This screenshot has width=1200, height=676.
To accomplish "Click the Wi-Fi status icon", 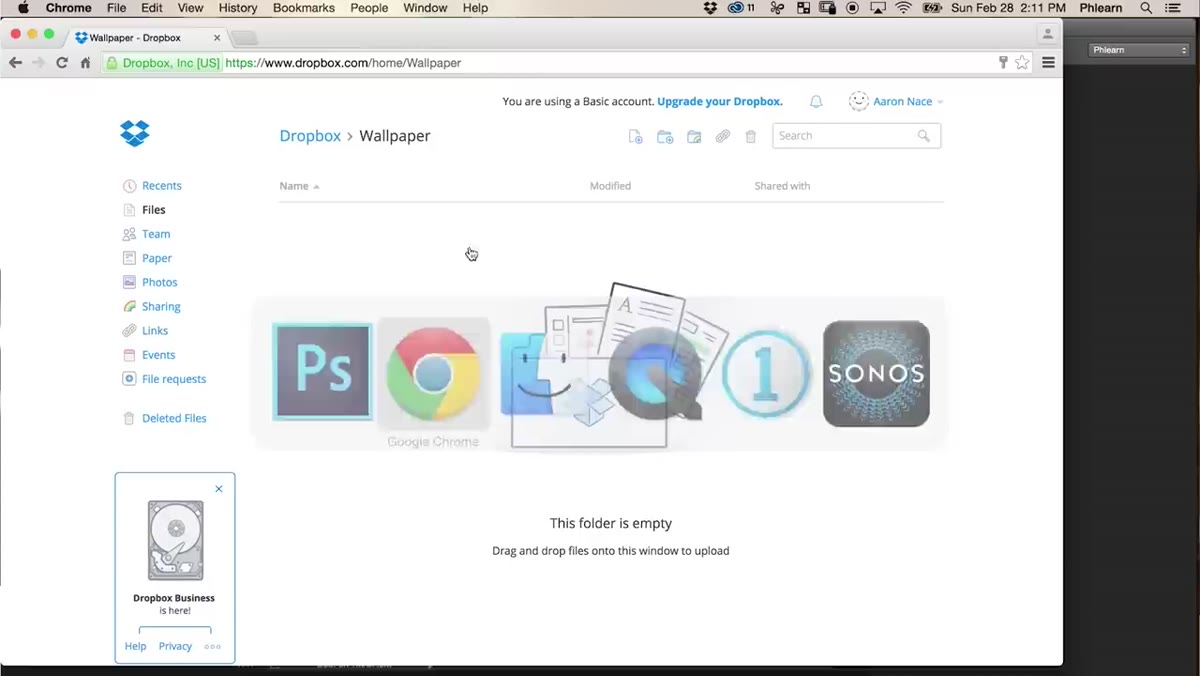I will 904,8.
